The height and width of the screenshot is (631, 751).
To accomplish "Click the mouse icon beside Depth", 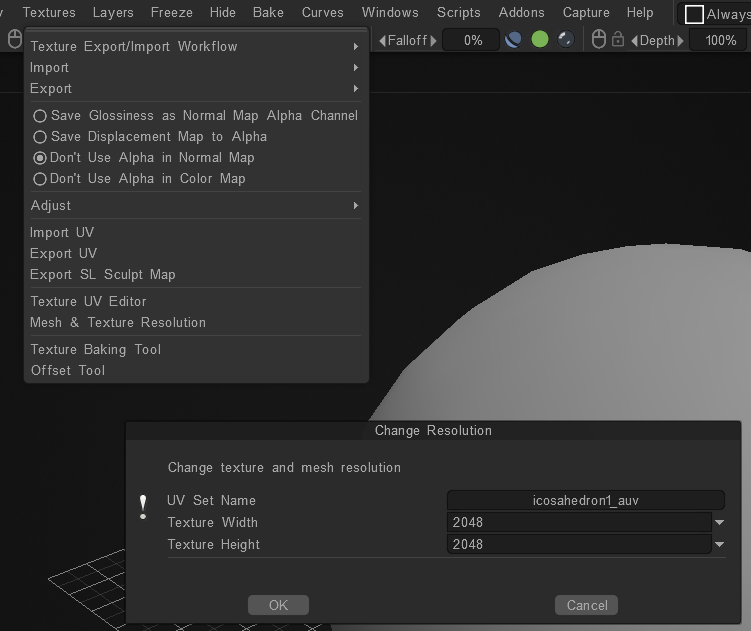I will click(x=599, y=40).
